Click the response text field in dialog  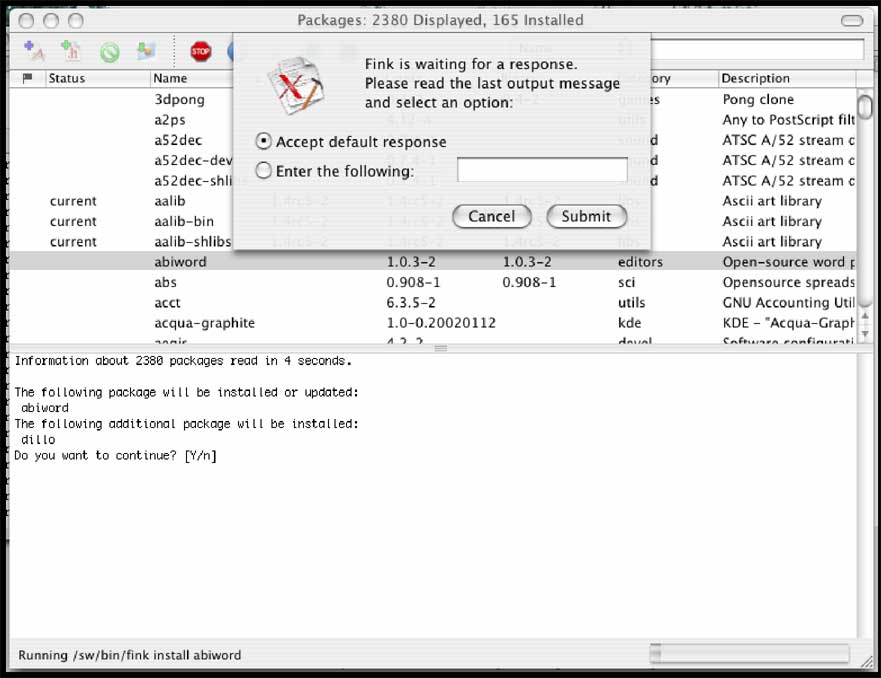point(542,171)
